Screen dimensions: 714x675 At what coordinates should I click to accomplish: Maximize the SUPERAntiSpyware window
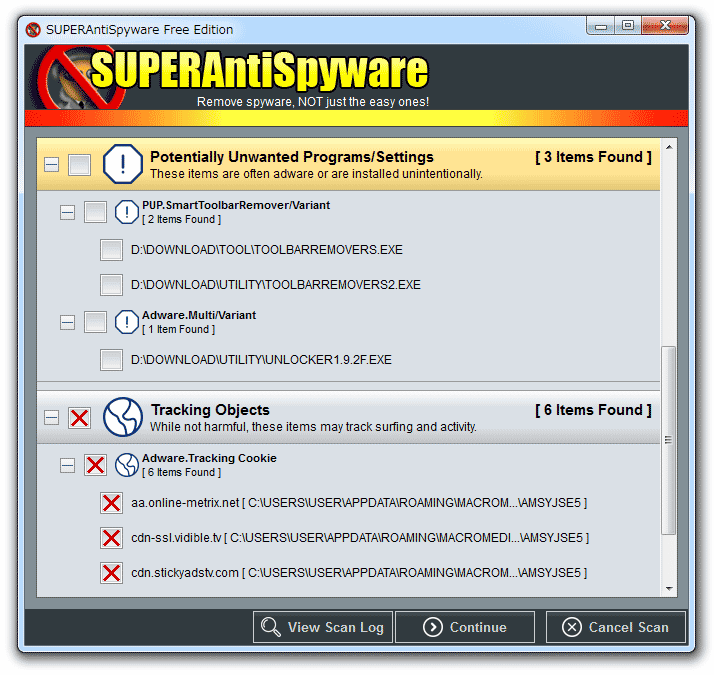(x=628, y=26)
